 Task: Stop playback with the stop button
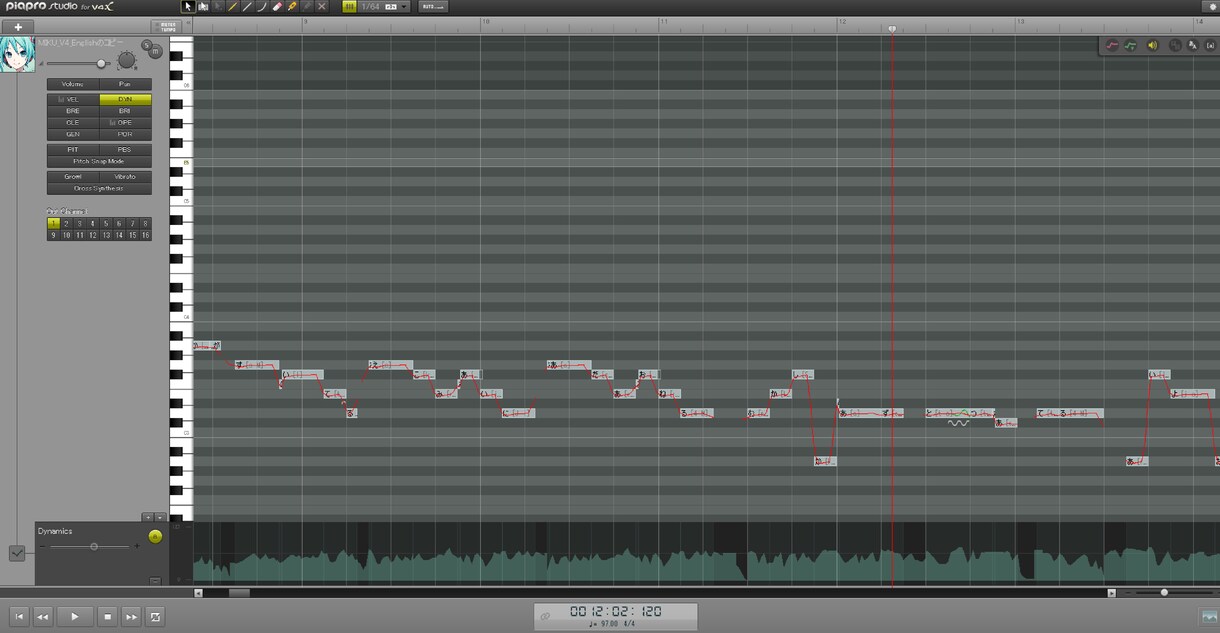[x=108, y=617]
